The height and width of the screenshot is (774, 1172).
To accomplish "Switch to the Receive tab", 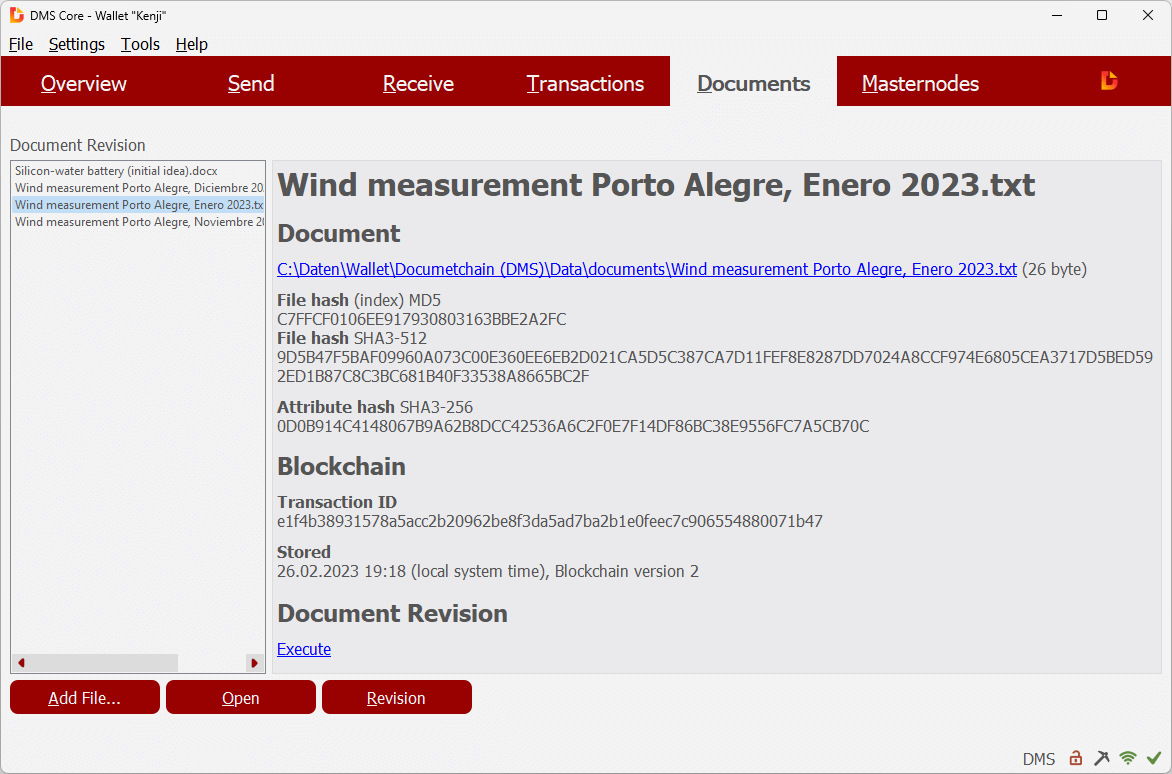I will (419, 83).
